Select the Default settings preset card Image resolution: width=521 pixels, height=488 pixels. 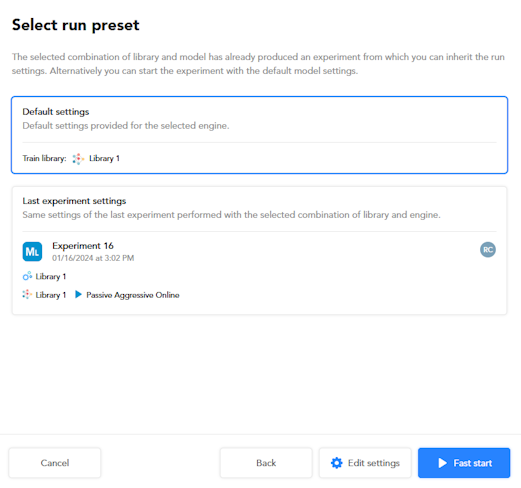point(259,135)
